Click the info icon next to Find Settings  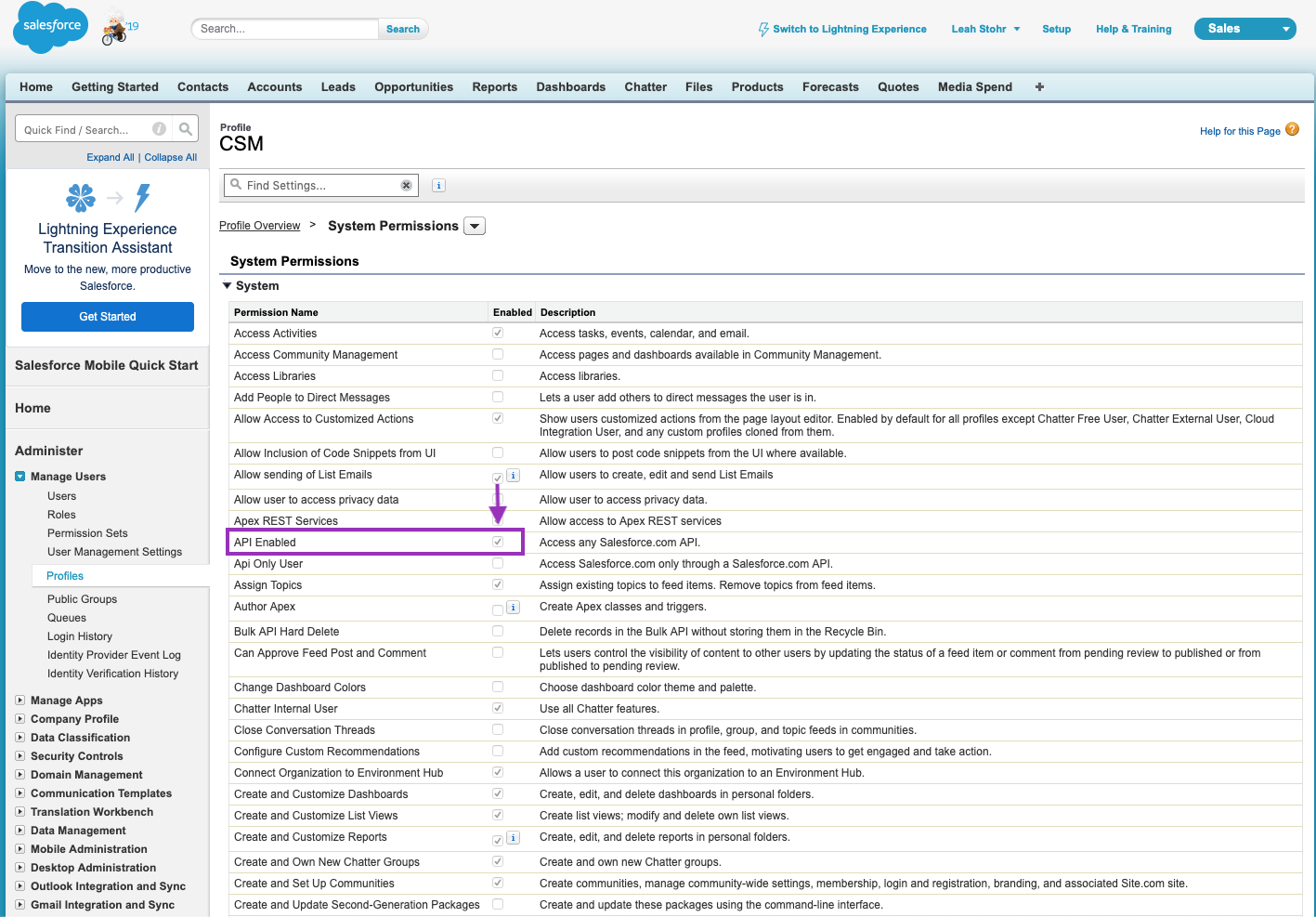pos(439,186)
